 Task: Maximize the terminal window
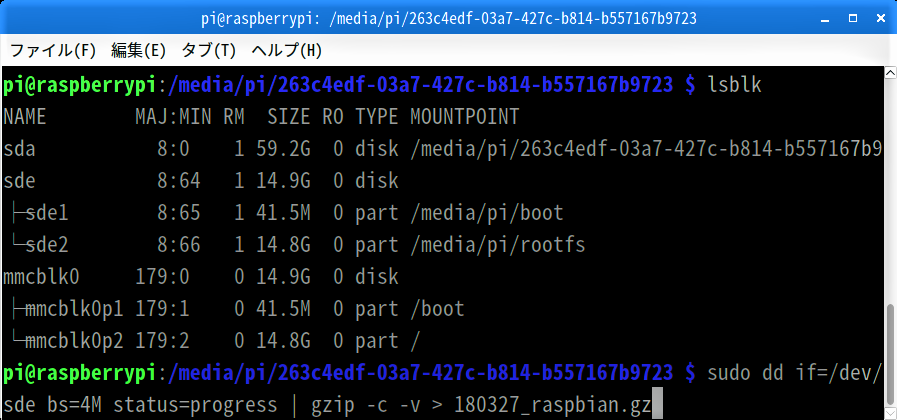853,19
